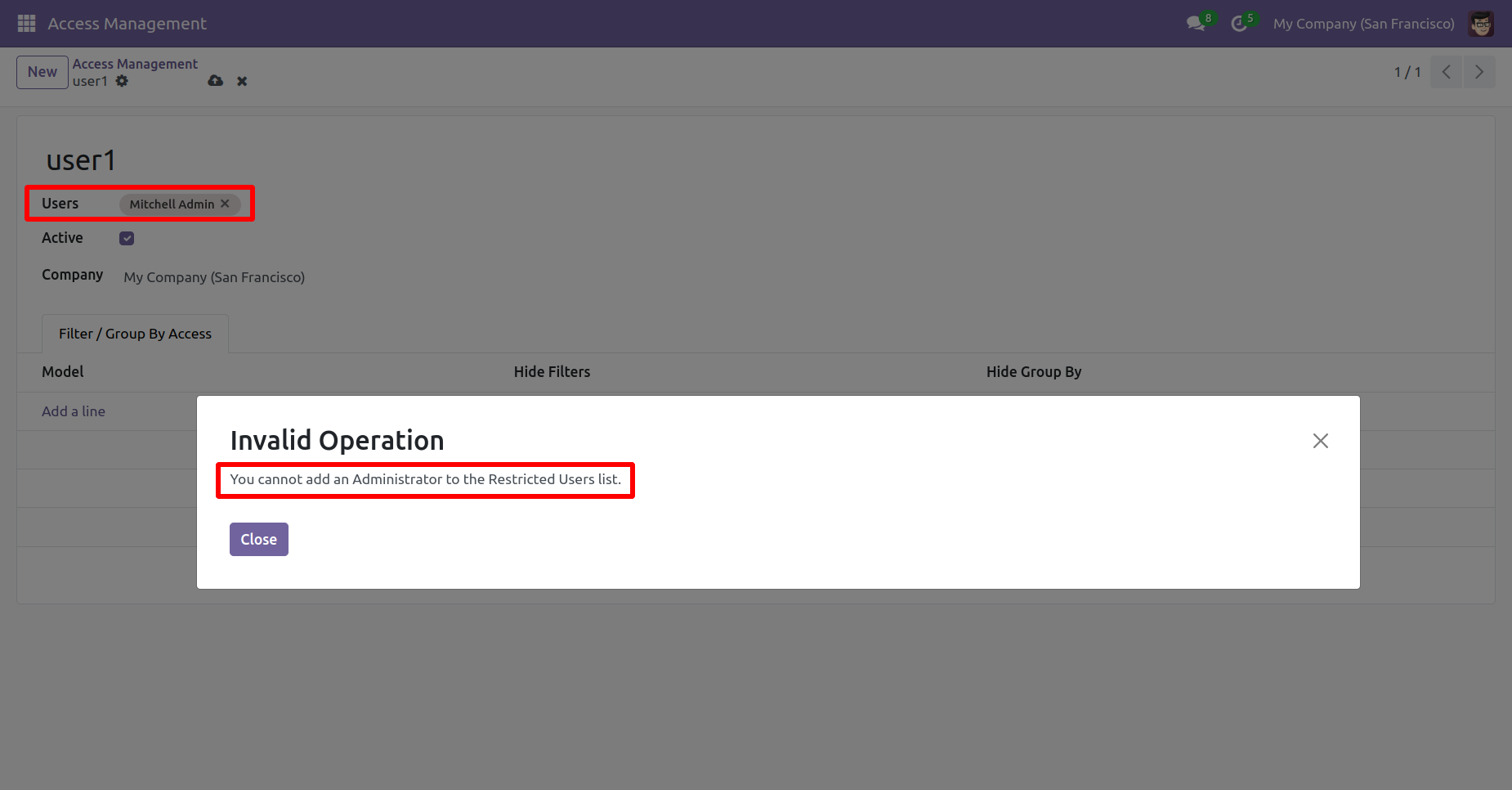Screen dimensions: 1512x790
Task: Click the New button
Action: [x=42, y=72]
